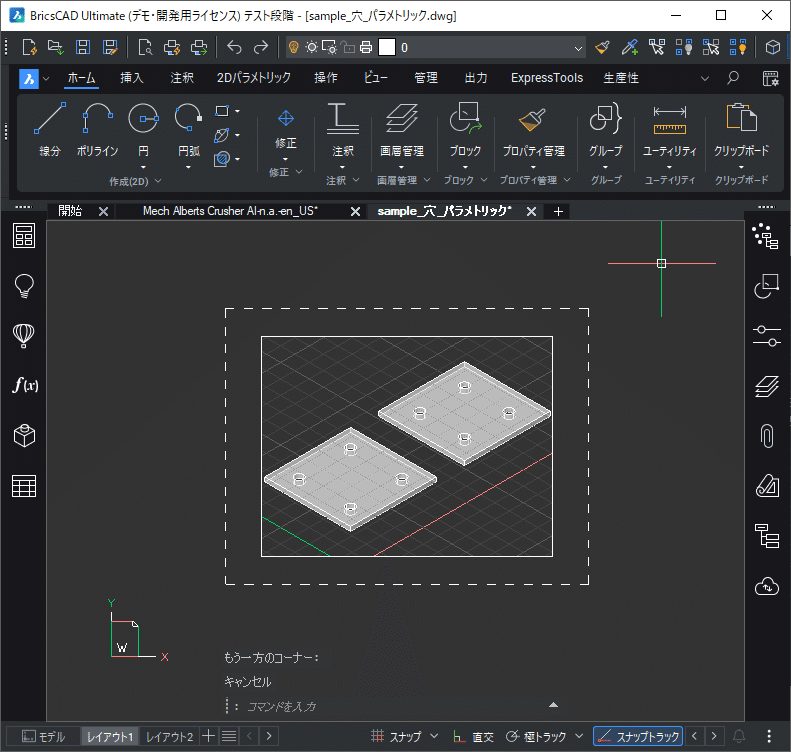
Task: Open the settings sliders panel icon
Action: (x=767, y=336)
